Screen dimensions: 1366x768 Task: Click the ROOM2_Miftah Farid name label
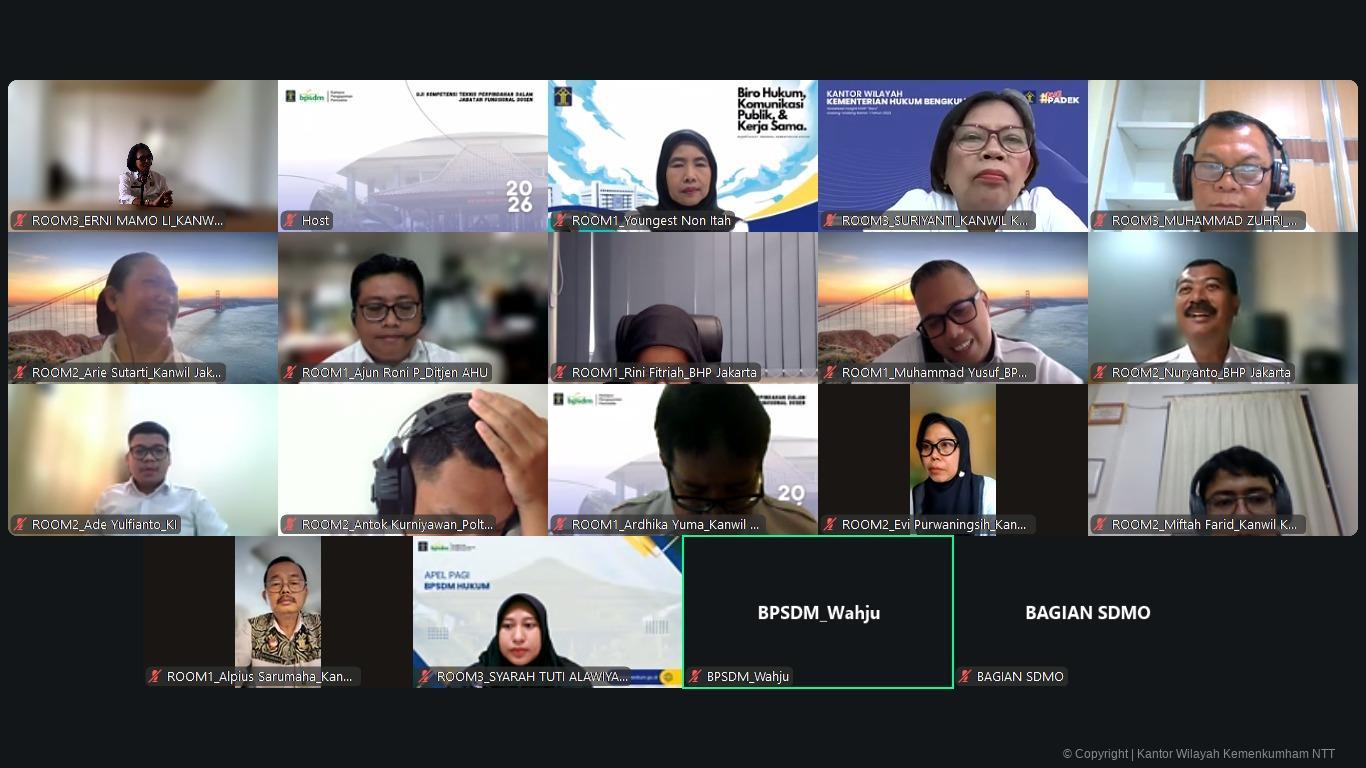[1204, 524]
